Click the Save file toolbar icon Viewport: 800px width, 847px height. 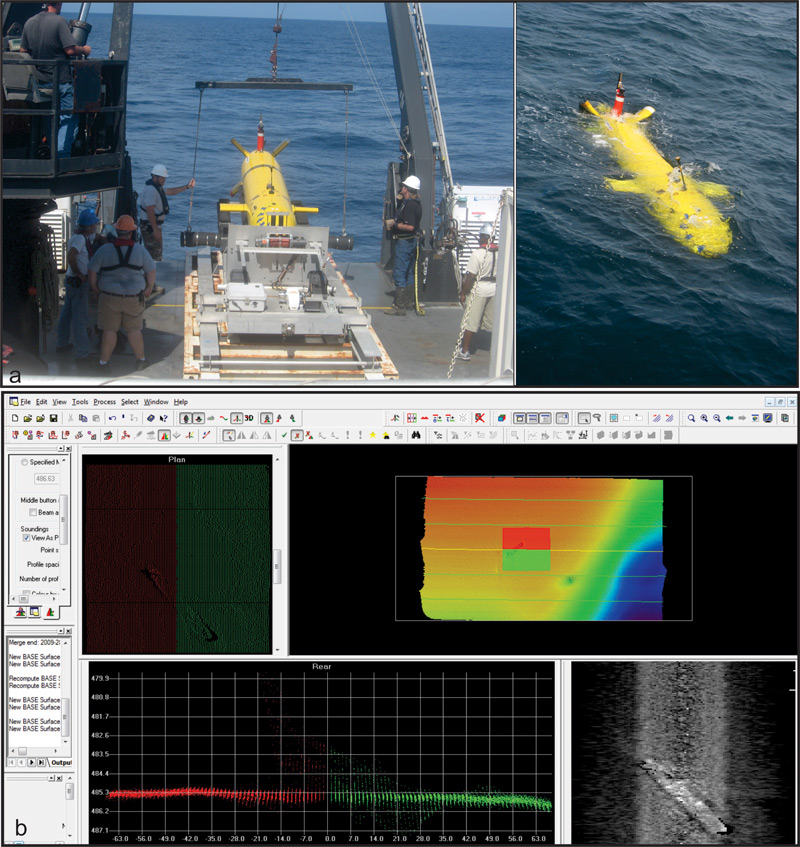tap(52, 417)
